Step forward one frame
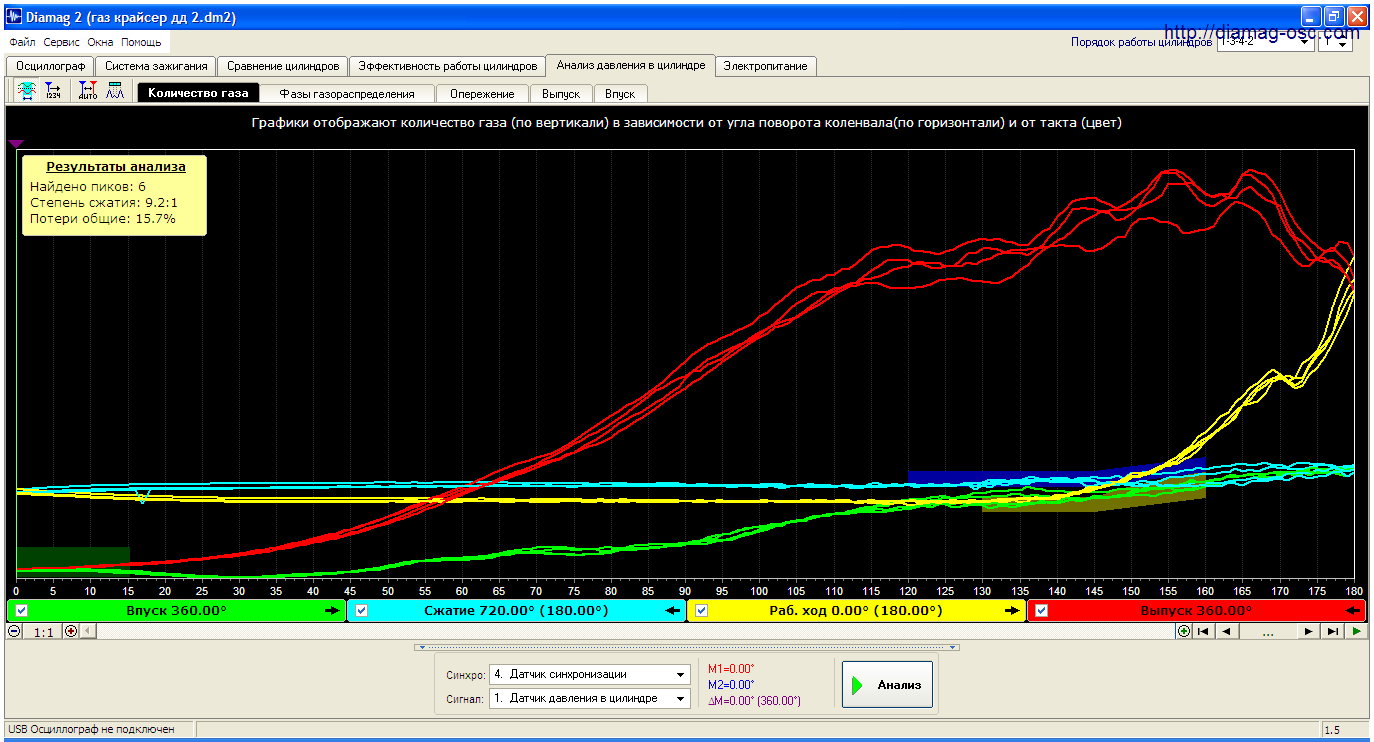The image size is (1374, 742). point(1308,631)
